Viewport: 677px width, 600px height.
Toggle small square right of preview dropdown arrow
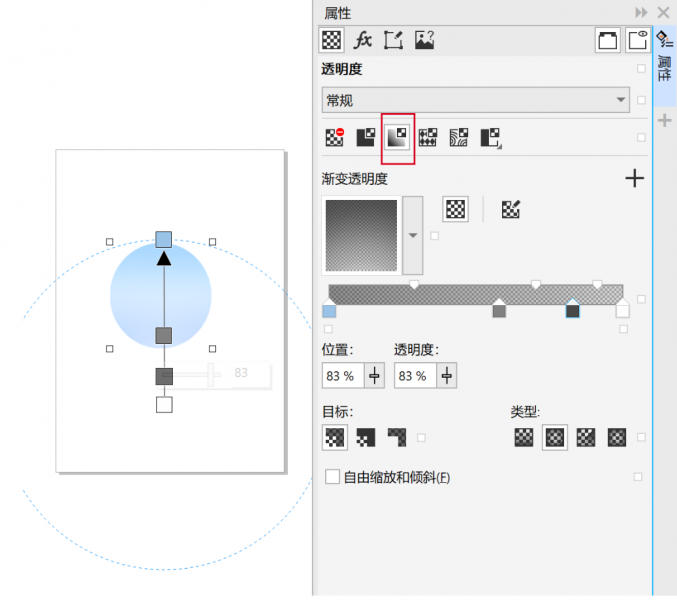point(435,236)
